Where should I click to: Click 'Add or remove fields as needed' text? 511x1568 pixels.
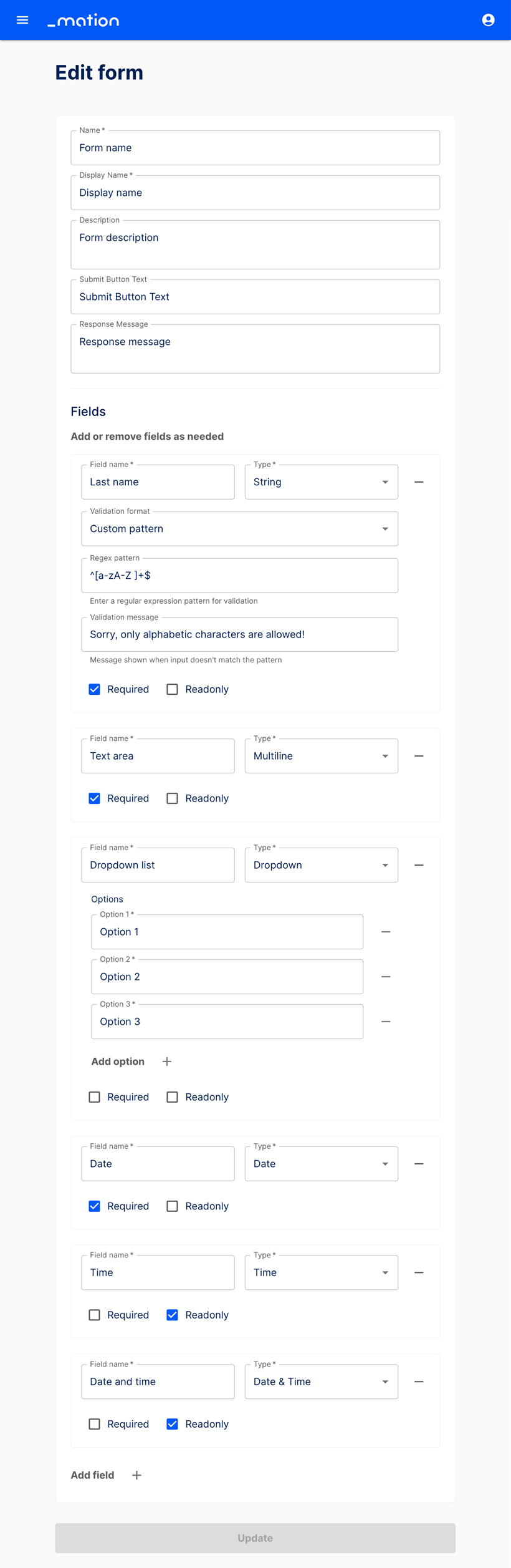coord(147,437)
